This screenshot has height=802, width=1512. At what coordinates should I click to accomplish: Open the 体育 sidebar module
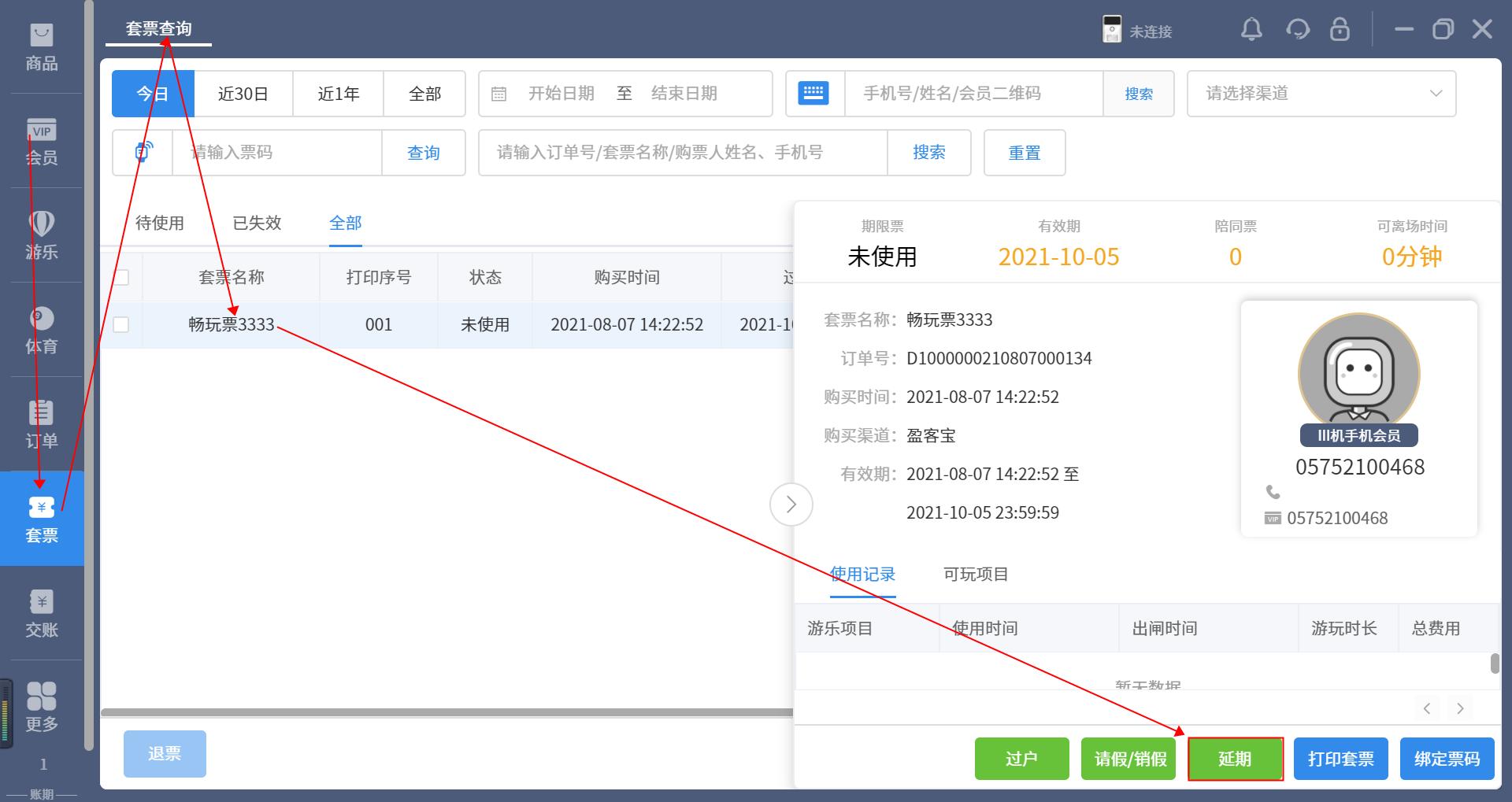click(x=41, y=331)
